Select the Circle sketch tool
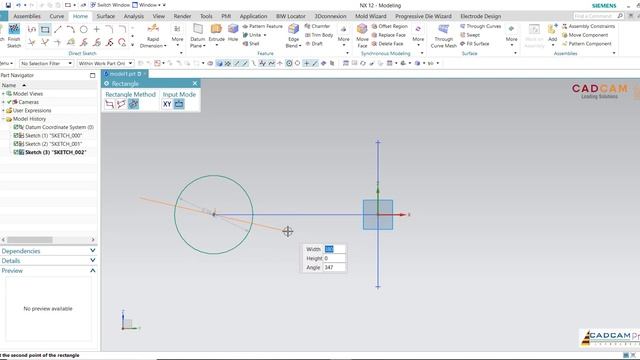The image size is (640, 360). pyautogui.click(x=84, y=29)
